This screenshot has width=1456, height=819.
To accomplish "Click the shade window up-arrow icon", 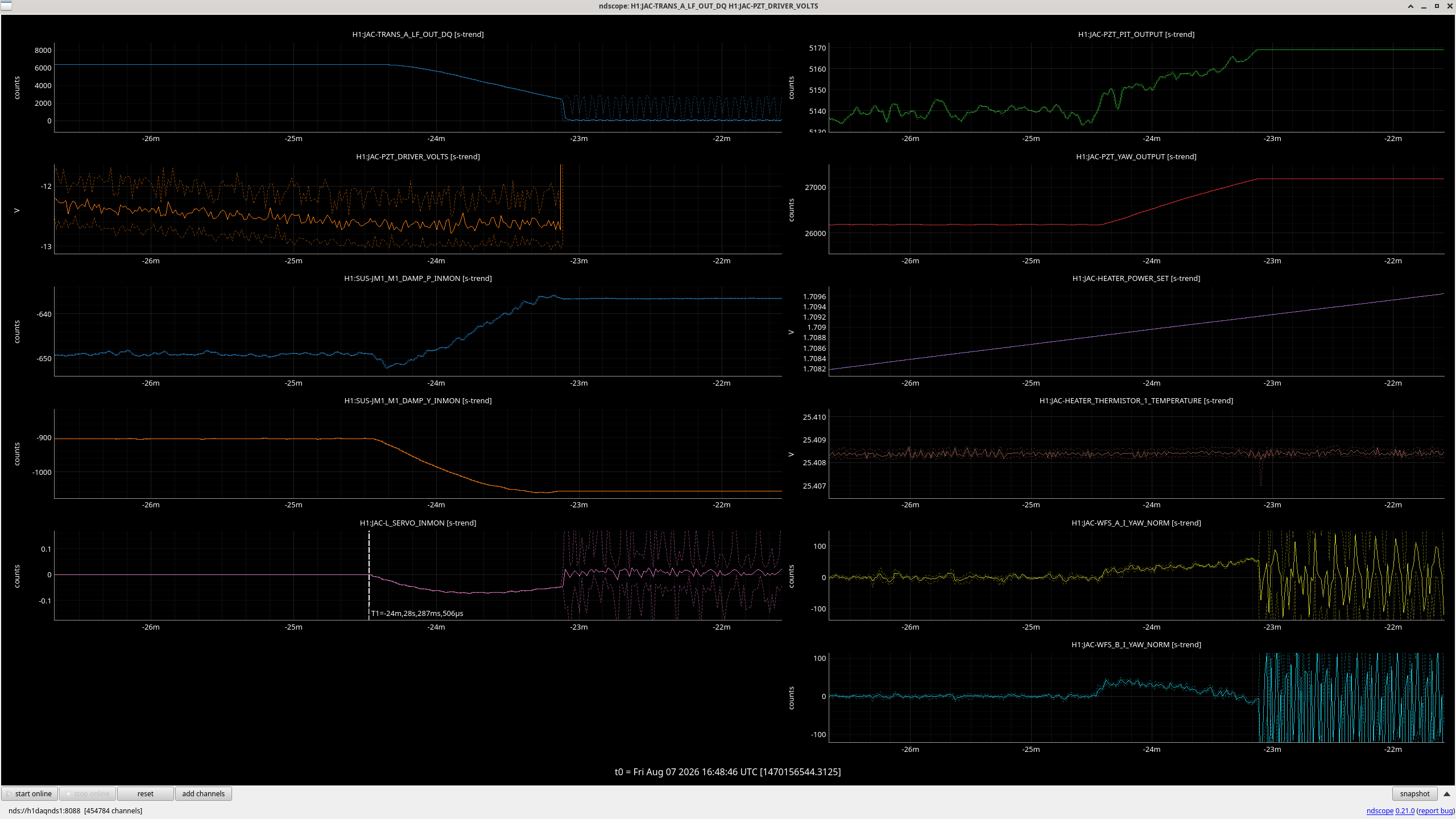I will click(1410, 6).
